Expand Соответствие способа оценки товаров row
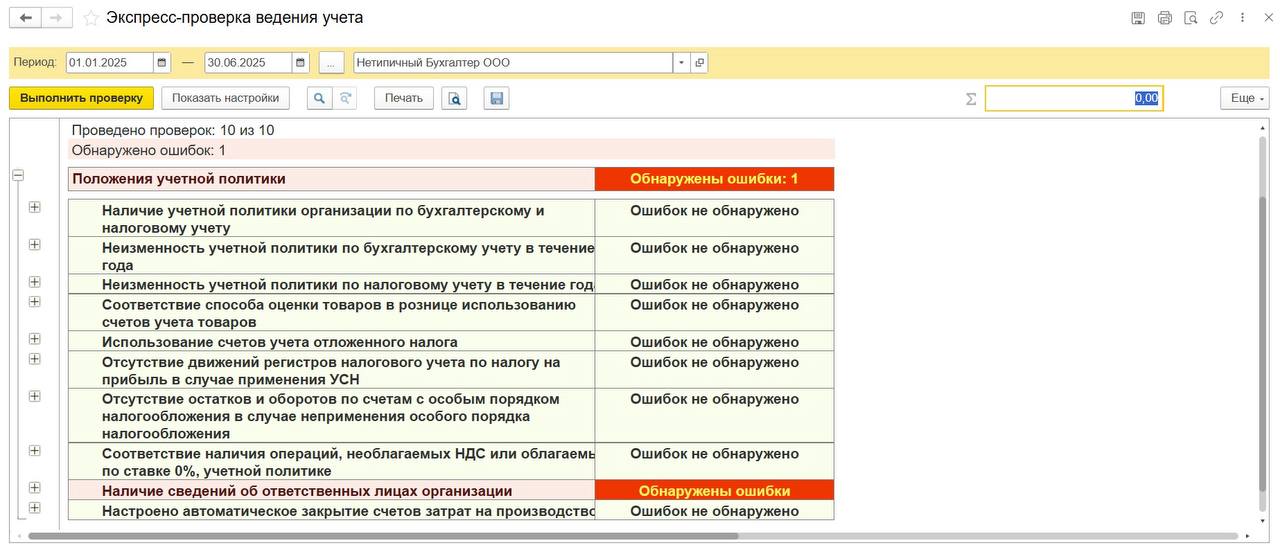Screen dimensions: 1280x552 35,301
